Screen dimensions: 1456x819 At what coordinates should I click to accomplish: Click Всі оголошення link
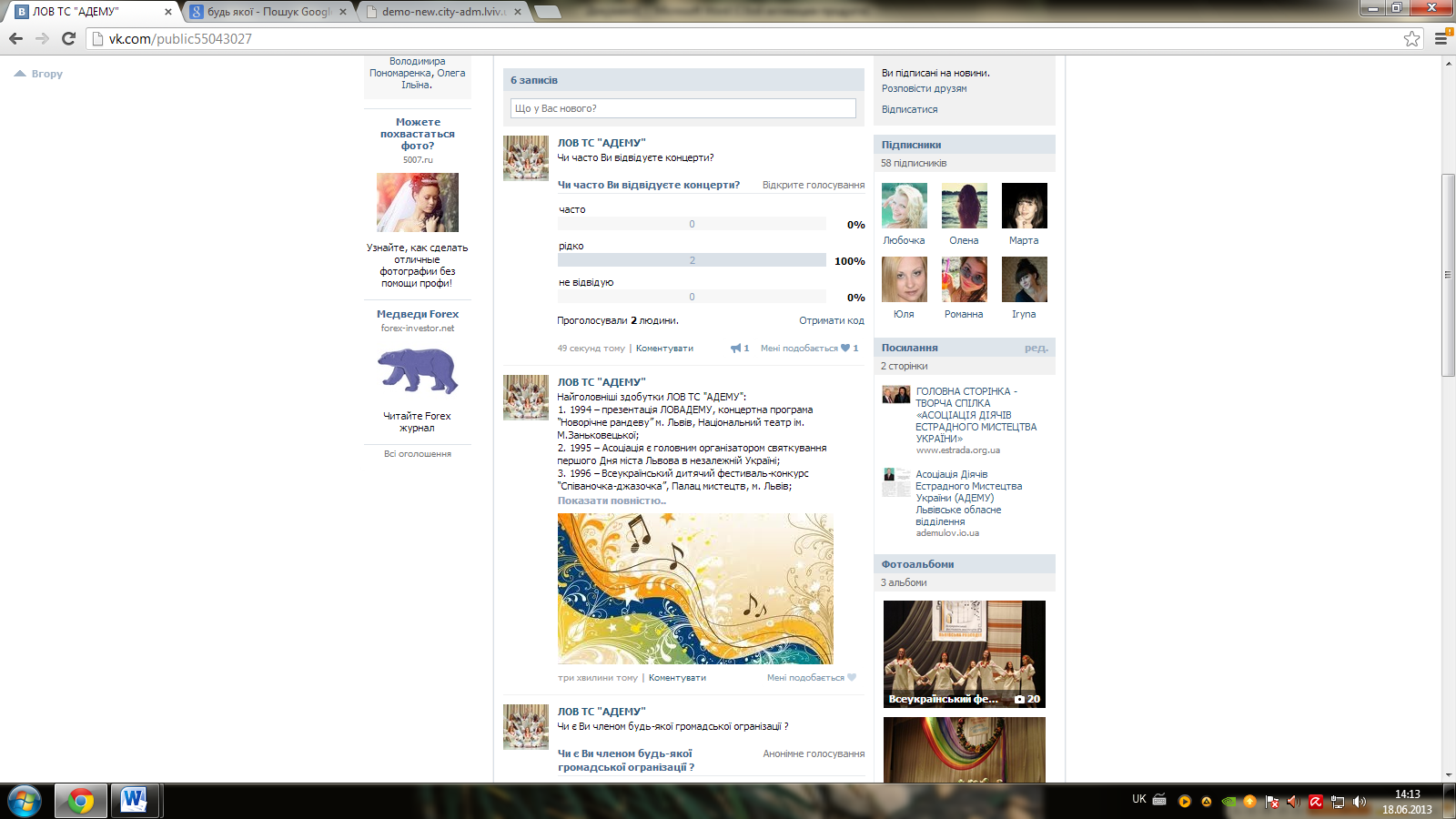click(418, 454)
